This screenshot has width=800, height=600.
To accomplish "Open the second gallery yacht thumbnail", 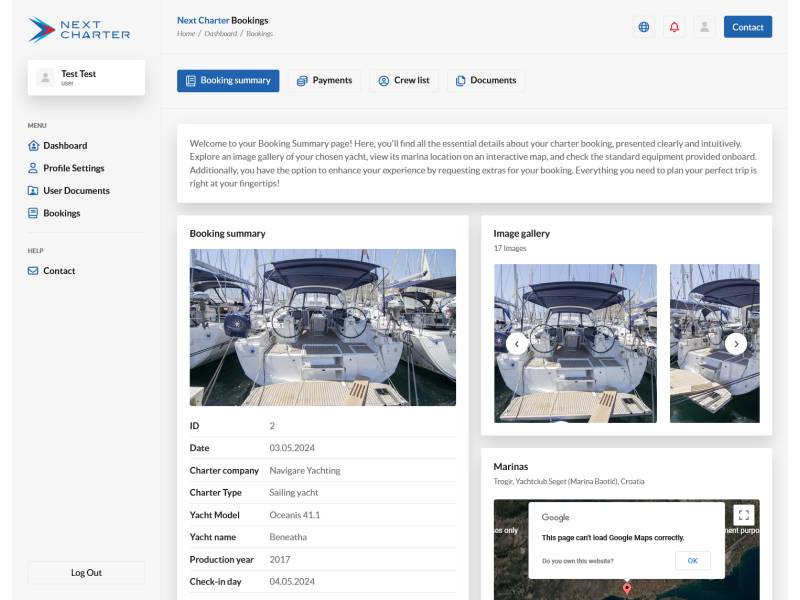I will [x=714, y=343].
